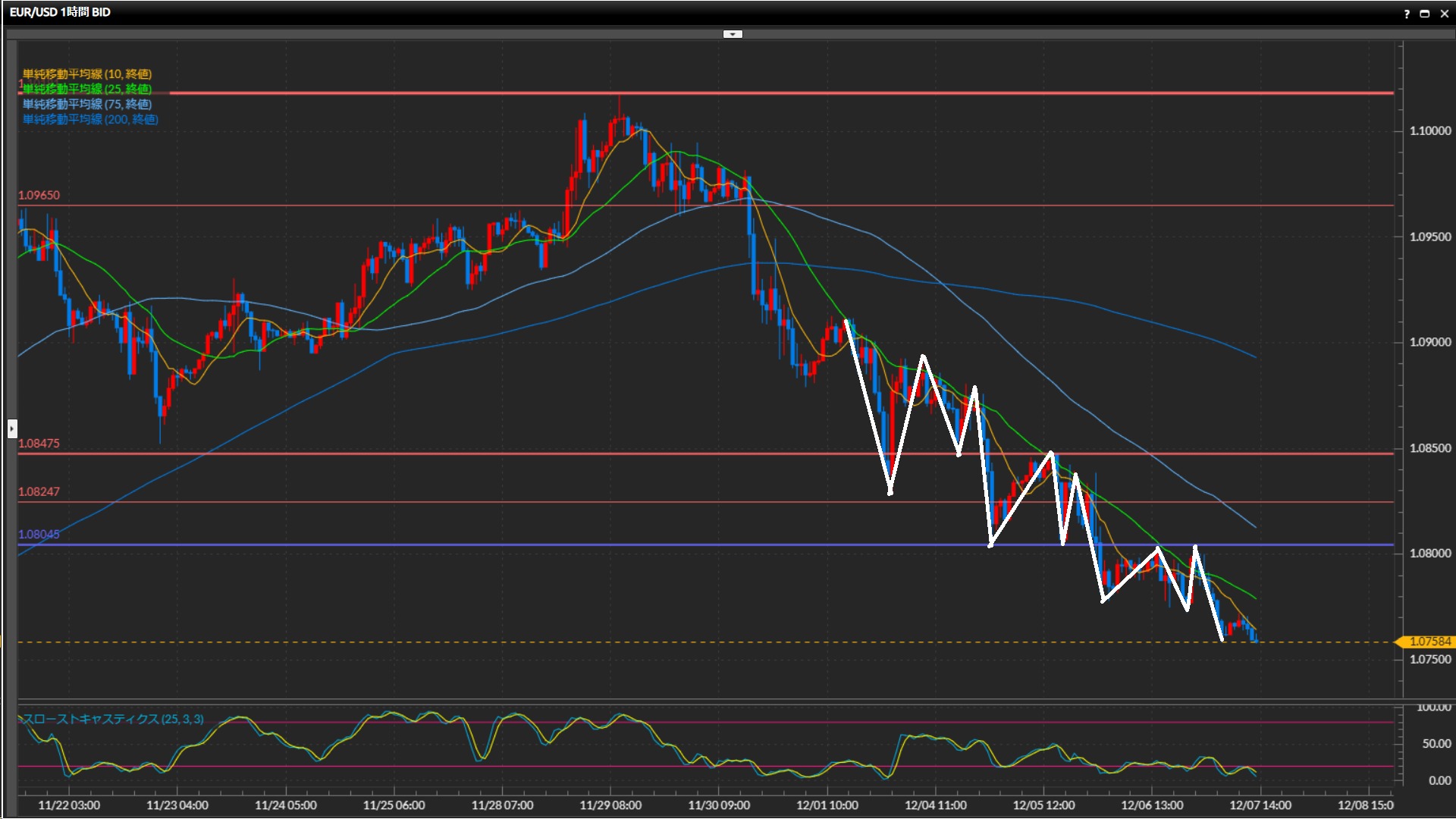
Task: Open the help question mark icon
Action: click(1407, 14)
